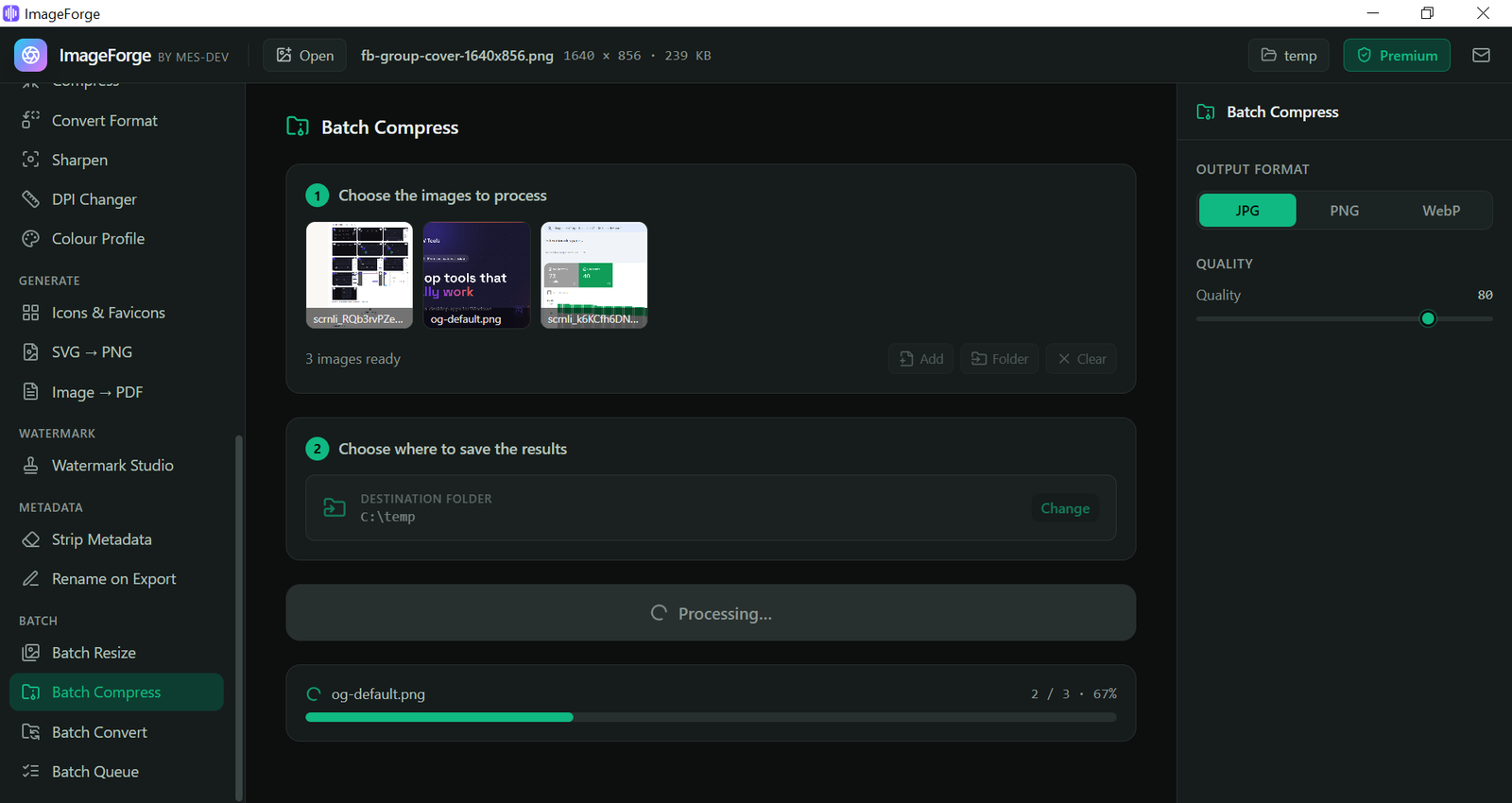Click the Folder button

1000,359
